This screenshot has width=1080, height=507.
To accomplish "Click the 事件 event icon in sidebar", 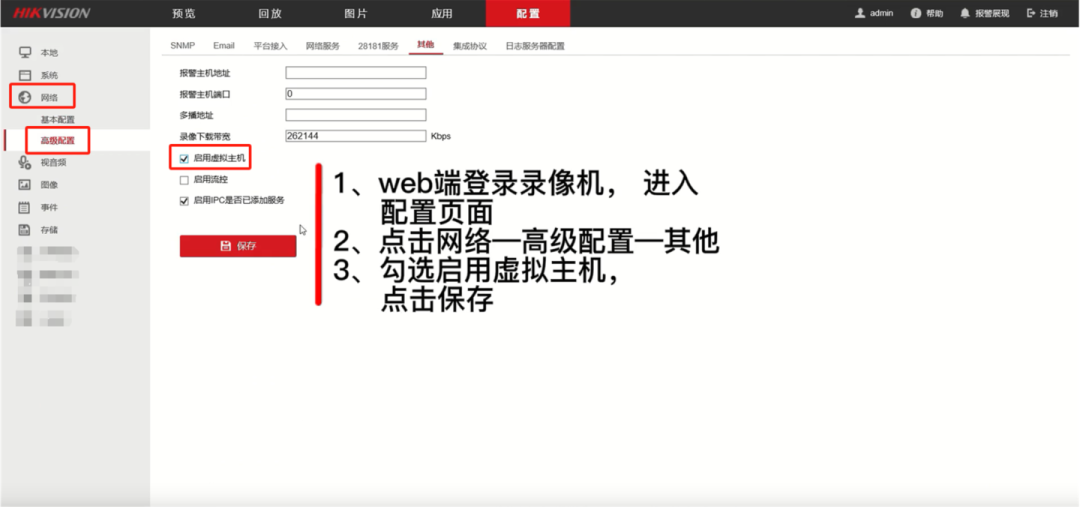I will pos(25,207).
